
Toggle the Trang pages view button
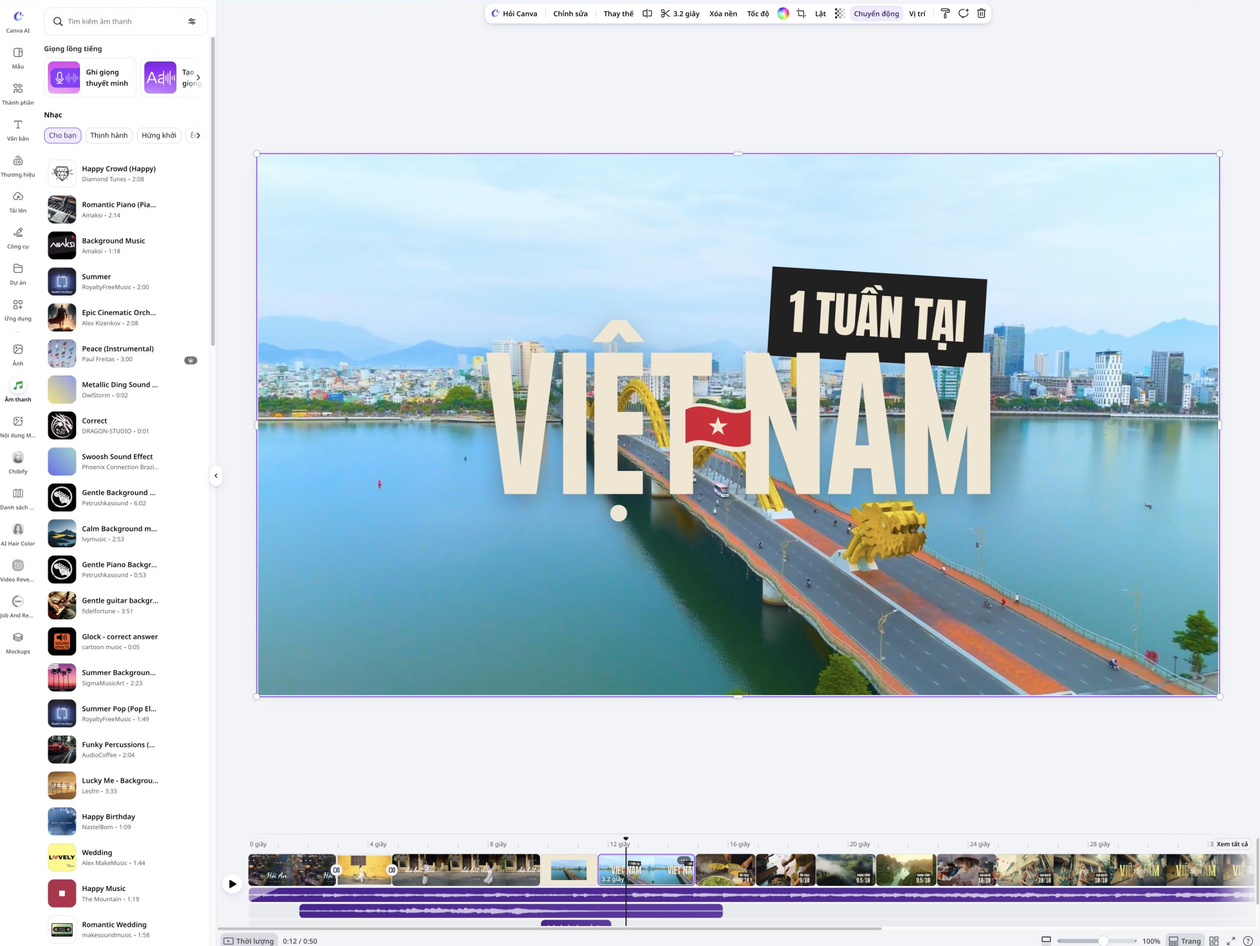click(1185, 941)
